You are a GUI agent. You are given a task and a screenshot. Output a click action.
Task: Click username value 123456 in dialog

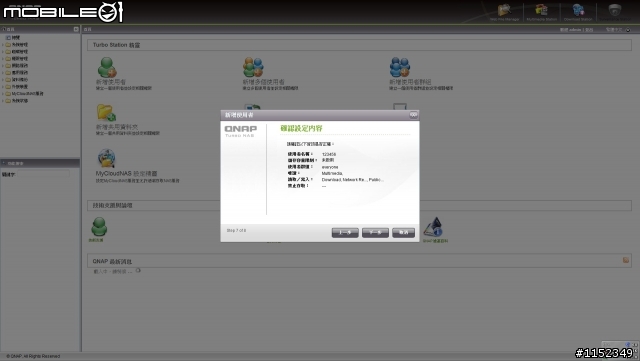pos(329,154)
